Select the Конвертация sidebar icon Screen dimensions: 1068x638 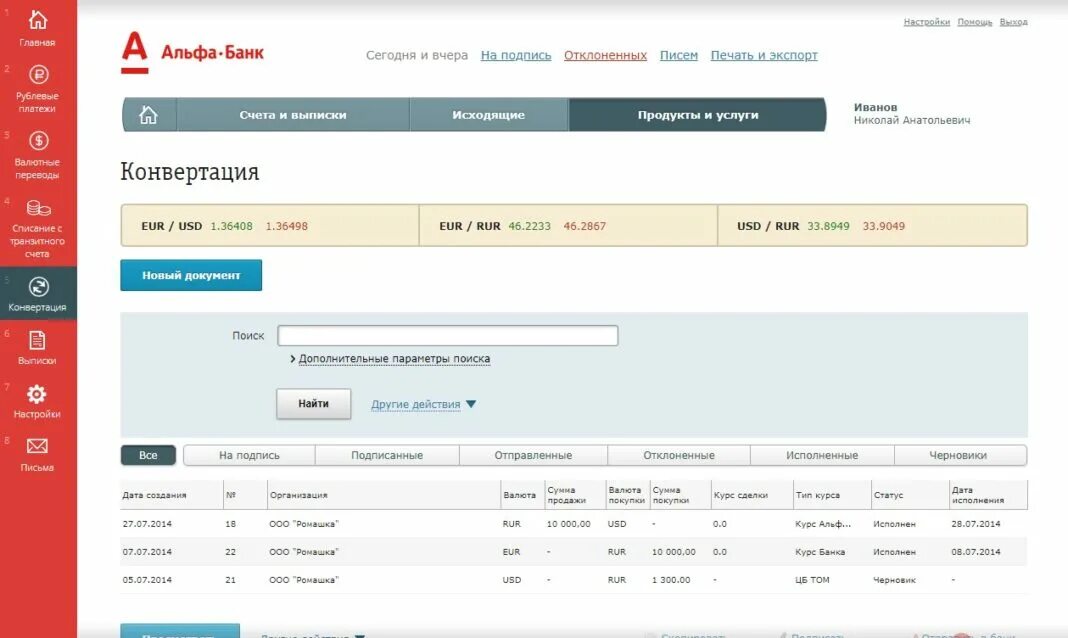[38, 287]
